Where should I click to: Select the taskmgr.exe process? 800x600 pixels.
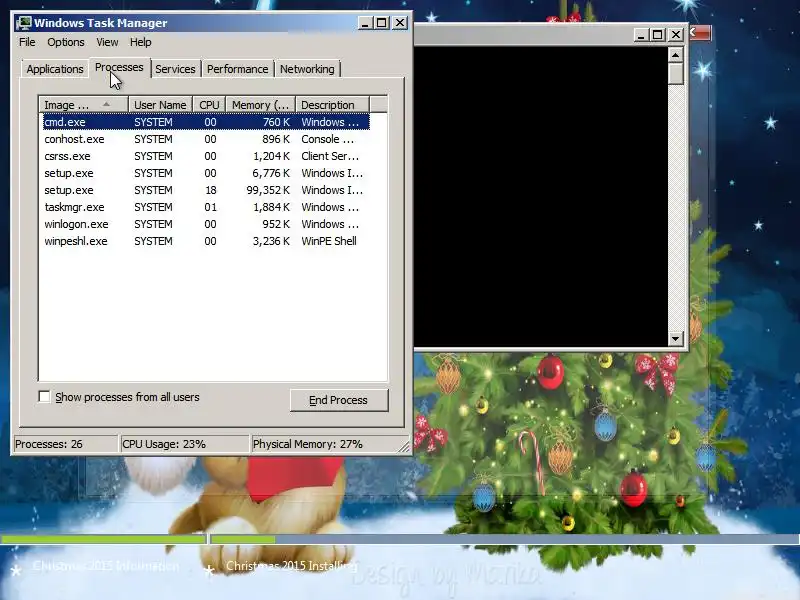206,207
